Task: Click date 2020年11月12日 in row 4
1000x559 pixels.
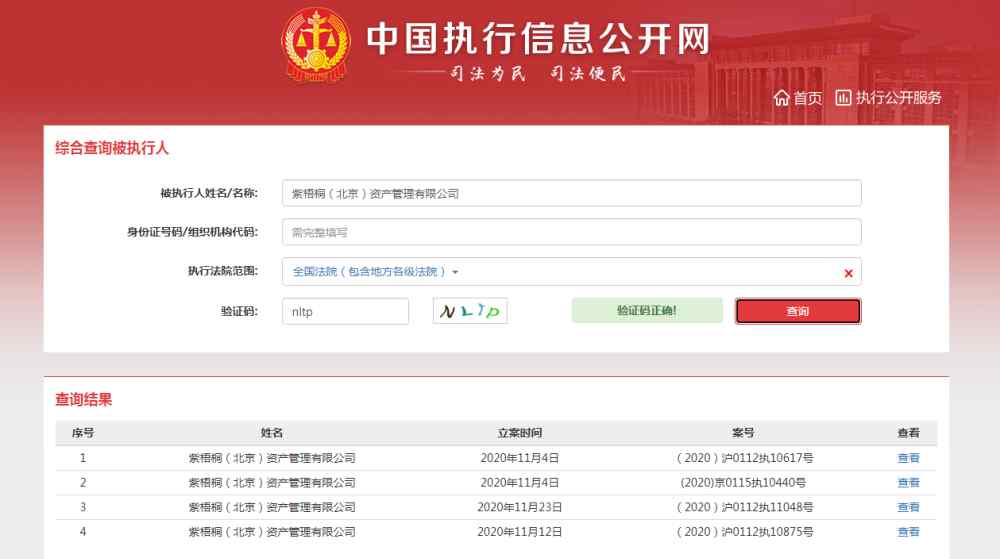Action: 520,532
